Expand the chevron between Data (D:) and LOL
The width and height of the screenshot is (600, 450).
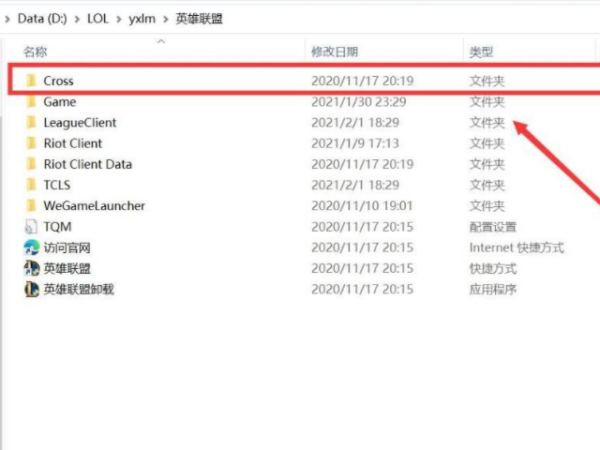tap(77, 19)
